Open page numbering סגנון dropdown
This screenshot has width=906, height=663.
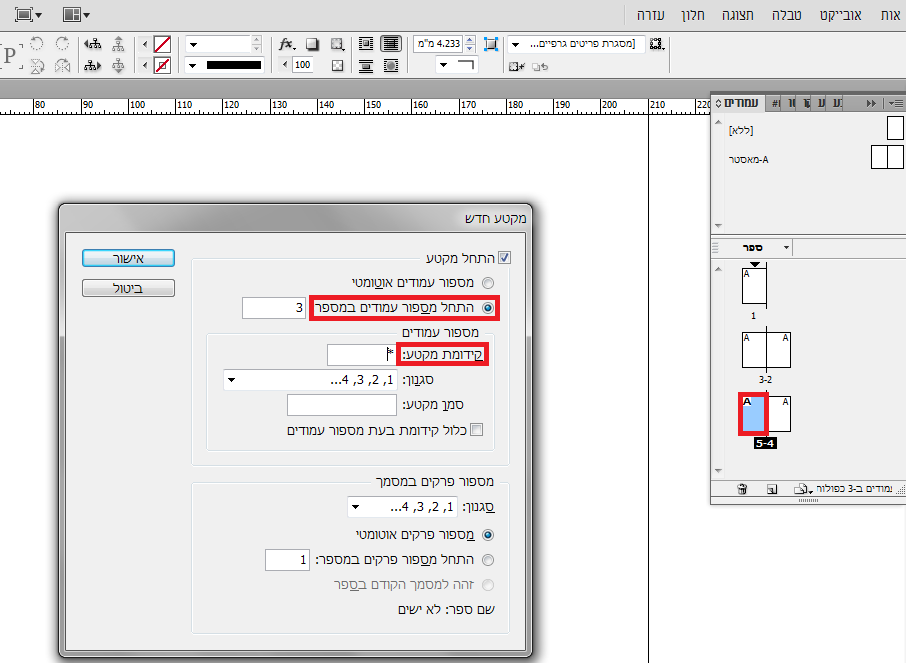310,380
